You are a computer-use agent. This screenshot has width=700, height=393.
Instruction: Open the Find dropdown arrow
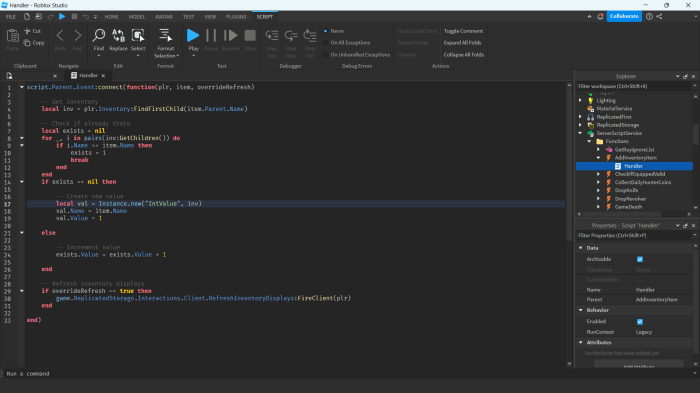(x=99, y=56)
